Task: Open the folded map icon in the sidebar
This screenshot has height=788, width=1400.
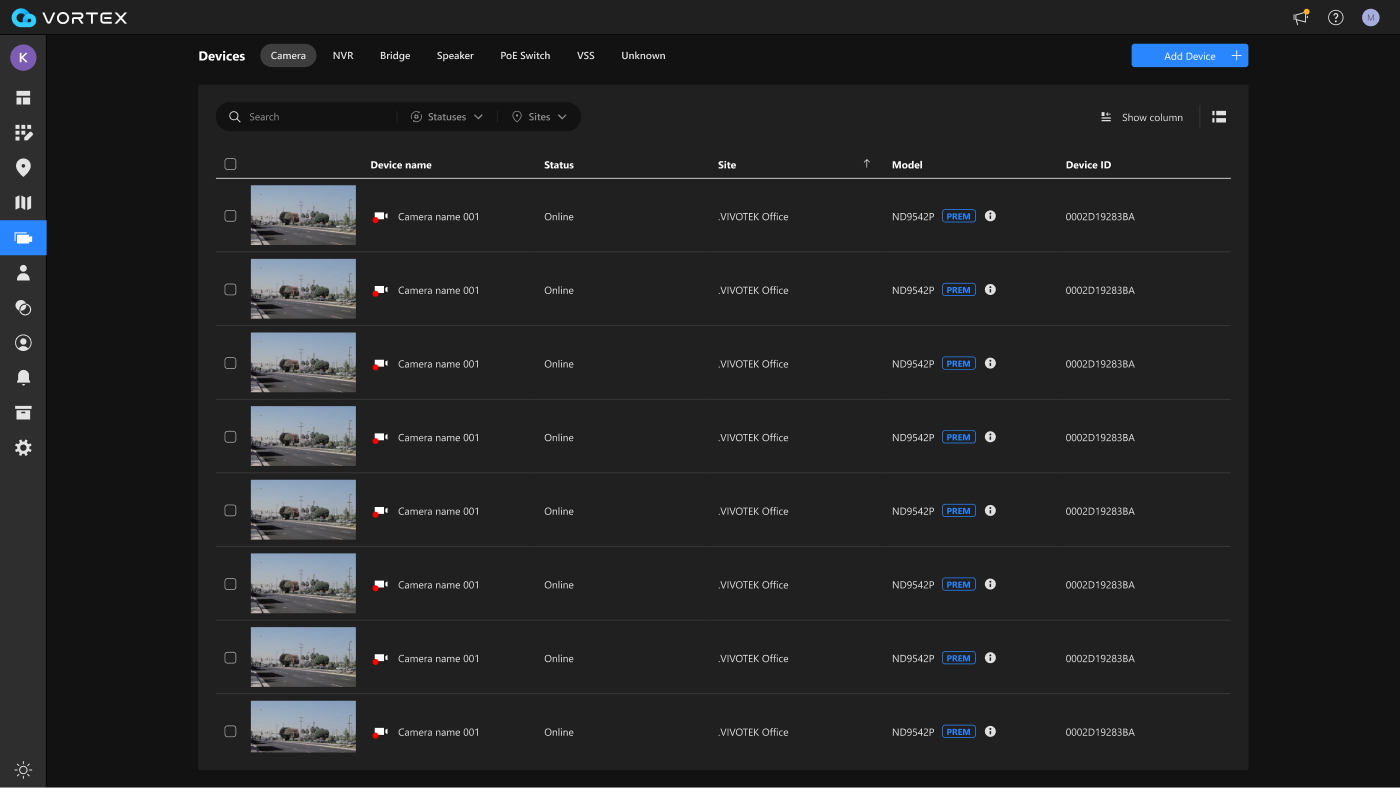Action: coord(23,203)
